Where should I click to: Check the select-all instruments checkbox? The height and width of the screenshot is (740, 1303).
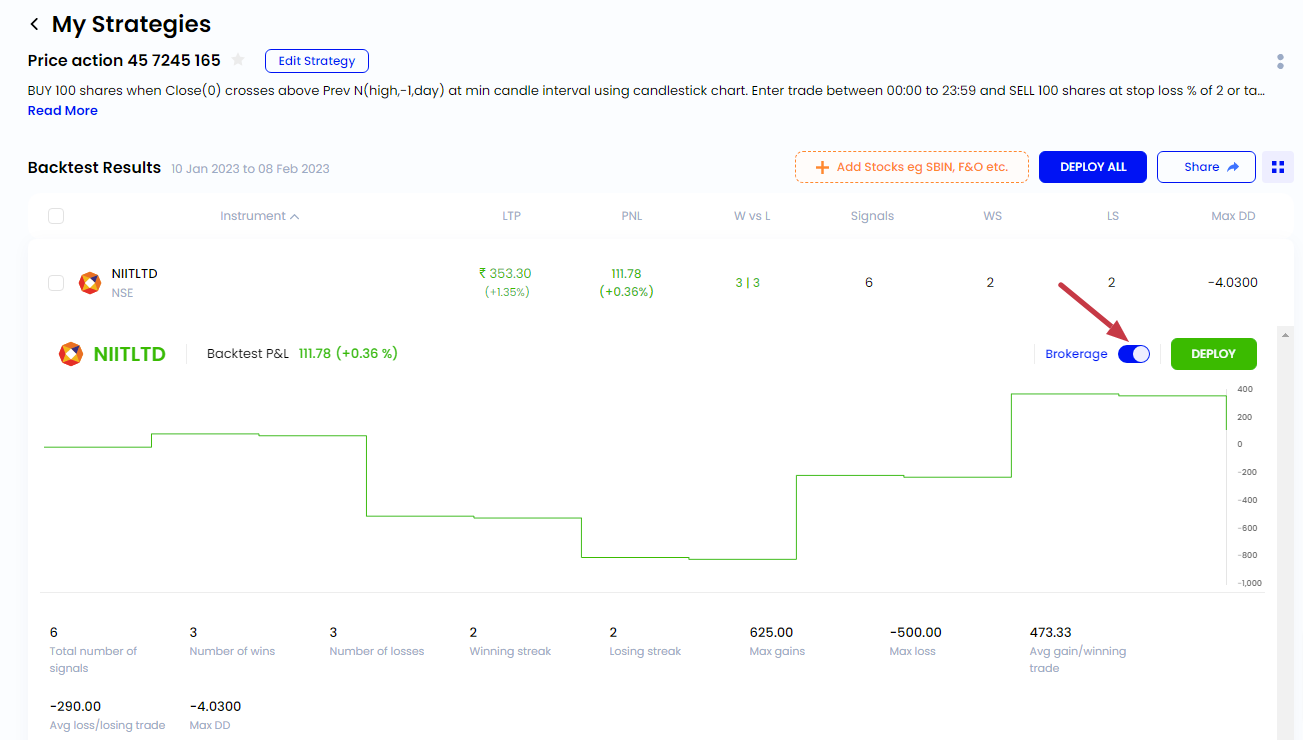(x=56, y=216)
